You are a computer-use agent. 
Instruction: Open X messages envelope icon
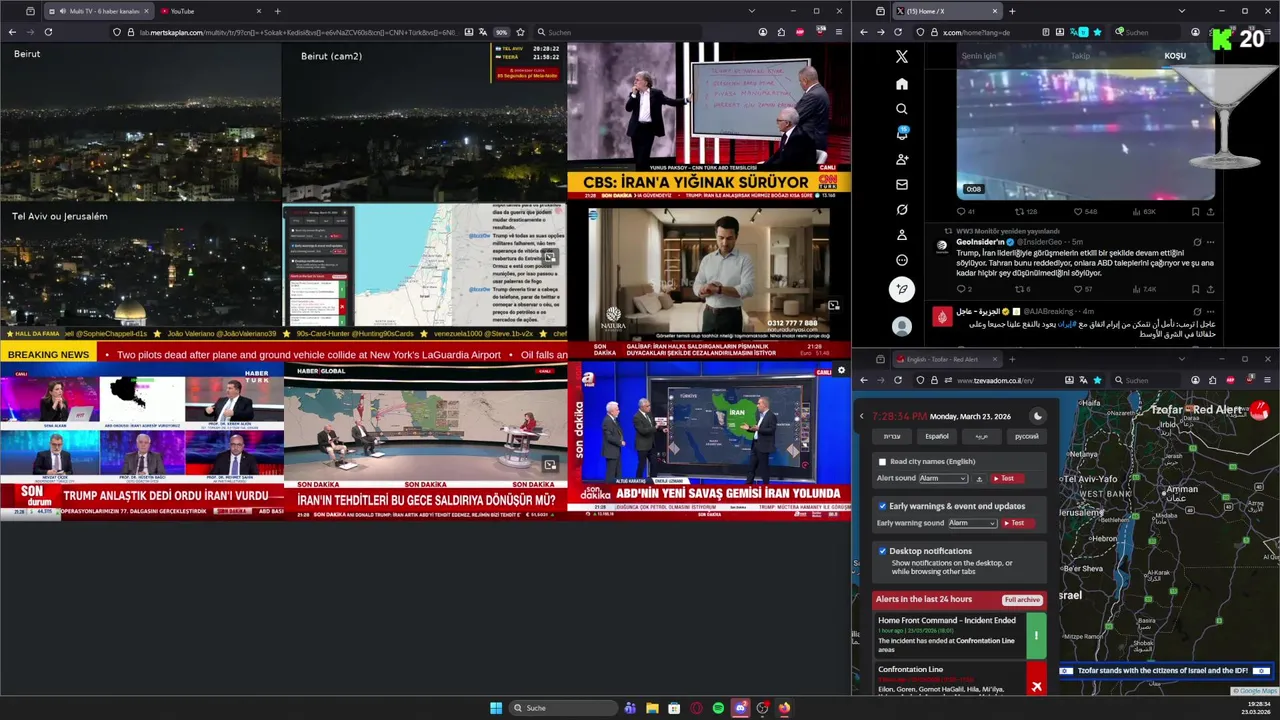901,185
